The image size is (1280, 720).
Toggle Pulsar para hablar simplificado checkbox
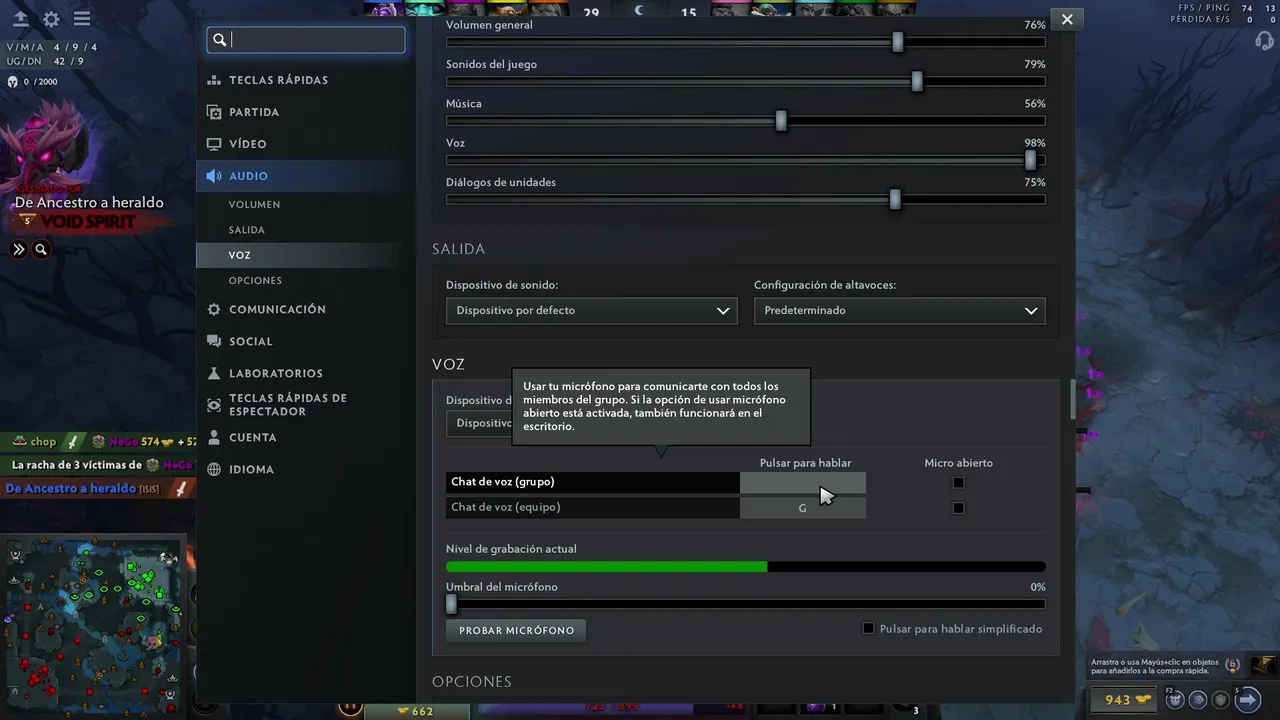[x=868, y=629]
